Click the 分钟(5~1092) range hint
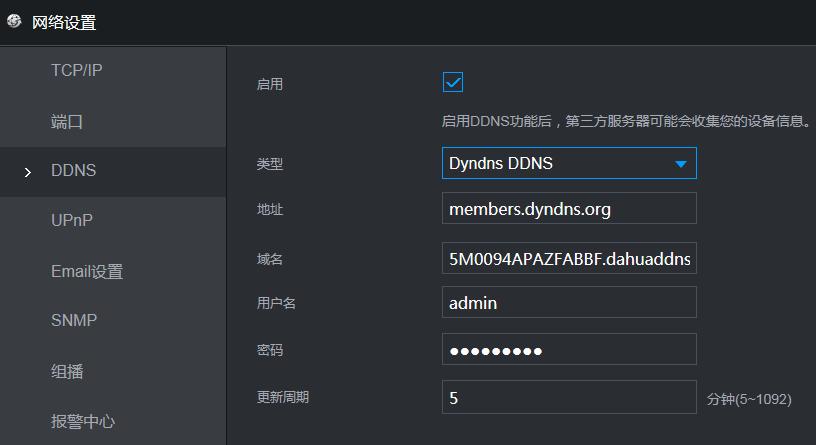816x445 pixels. tap(749, 399)
